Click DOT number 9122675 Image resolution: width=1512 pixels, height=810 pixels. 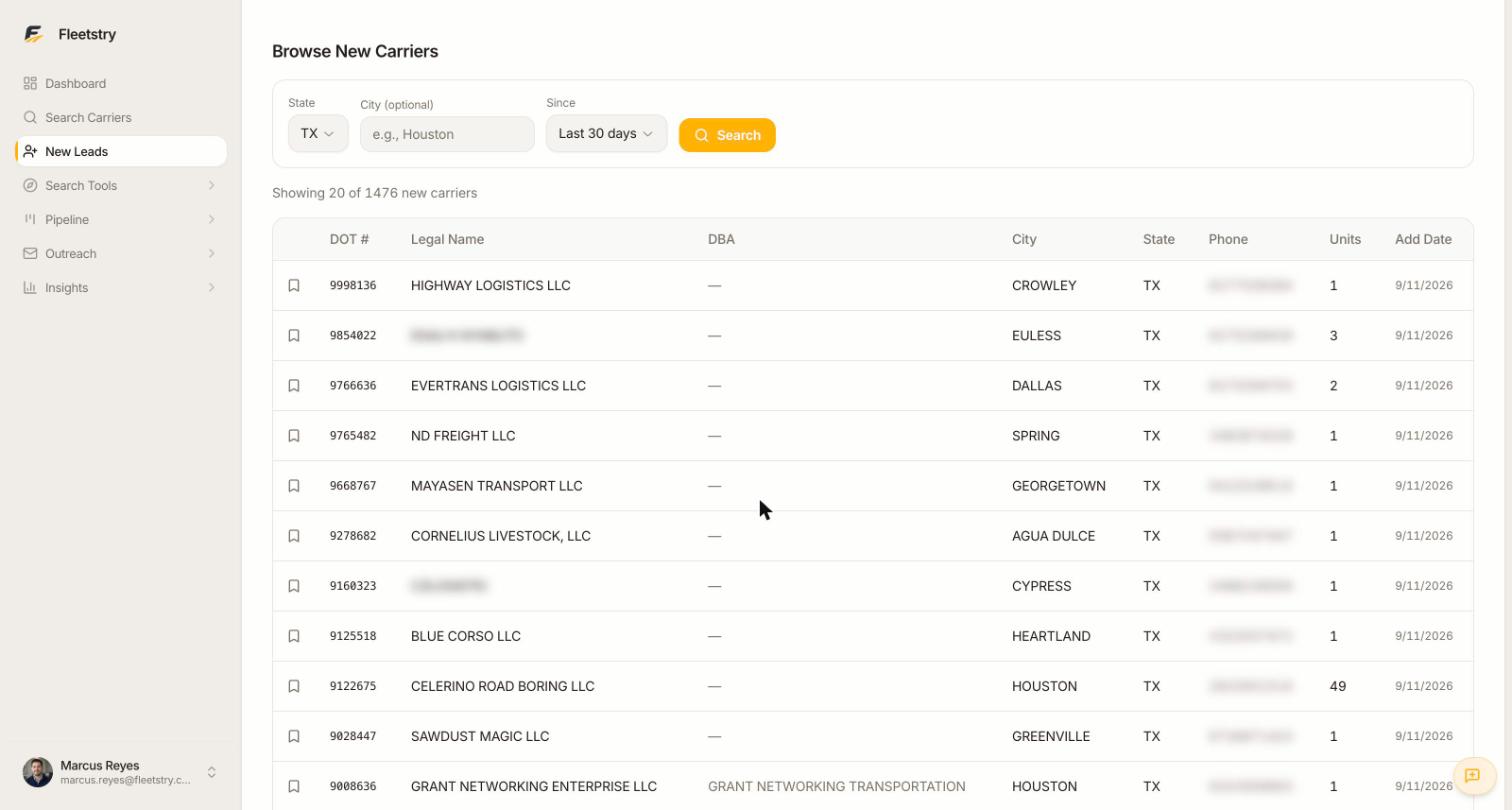[x=353, y=686]
